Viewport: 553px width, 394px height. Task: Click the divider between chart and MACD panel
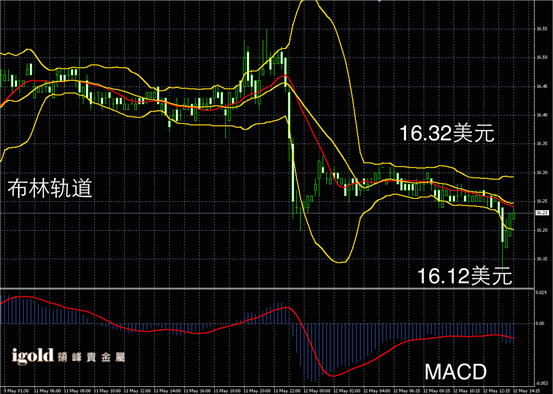click(x=267, y=289)
